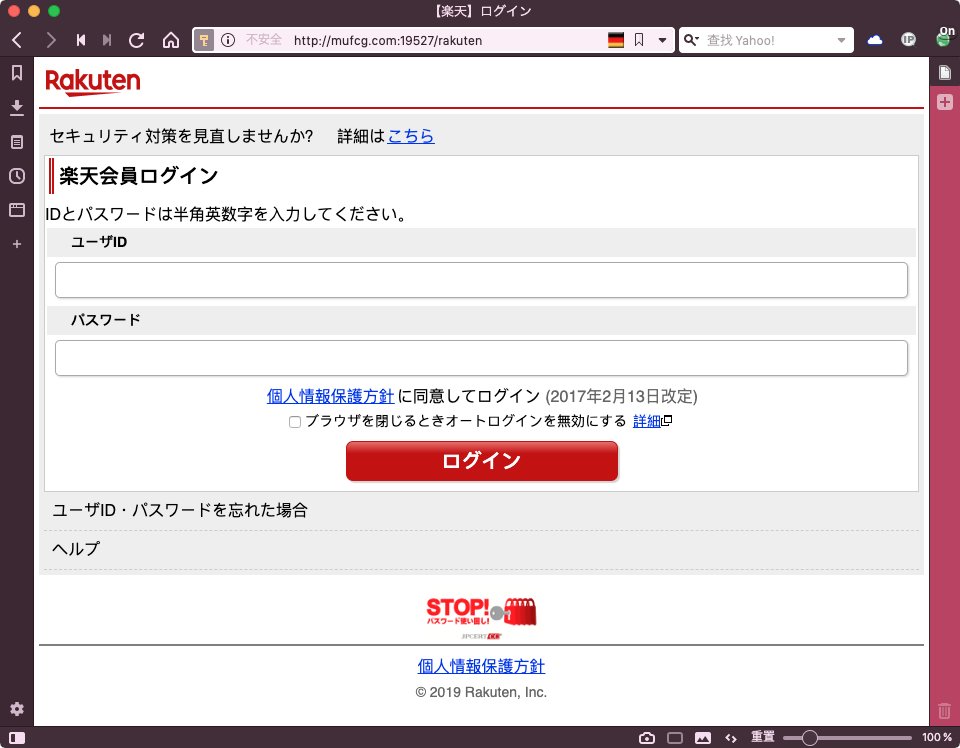
Task: Click the Yahoo search field
Action: coord(768,40)
